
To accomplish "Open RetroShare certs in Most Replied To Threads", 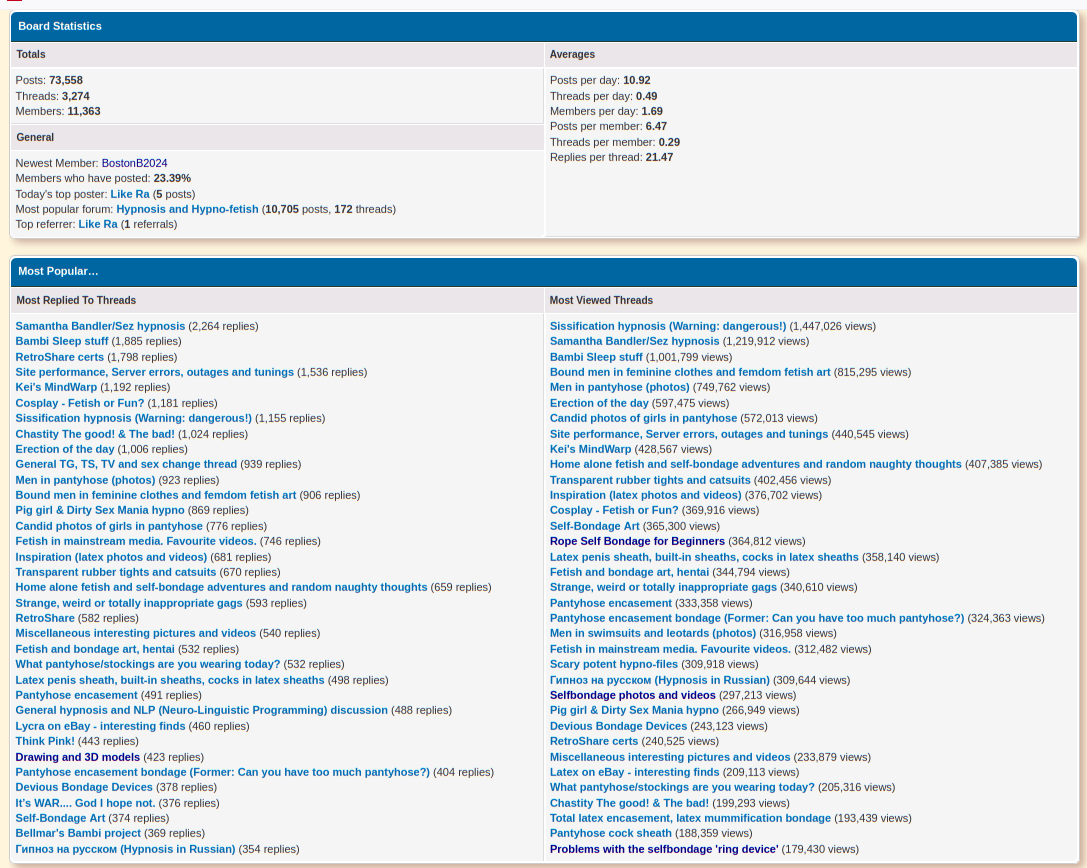I will point(60,357).
